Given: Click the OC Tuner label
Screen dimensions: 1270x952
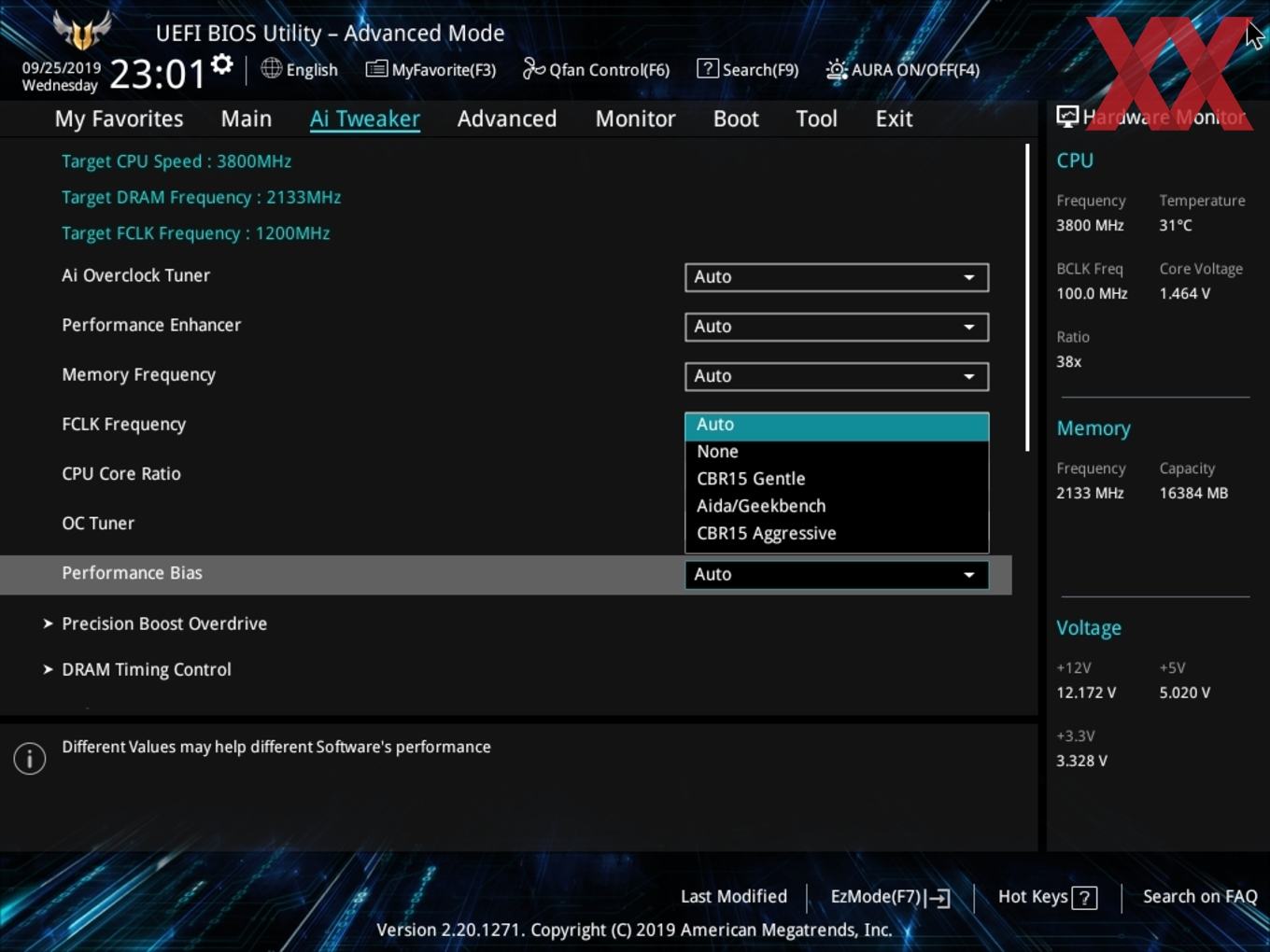Looking at the screenshot, I should [x=98, y=523].
